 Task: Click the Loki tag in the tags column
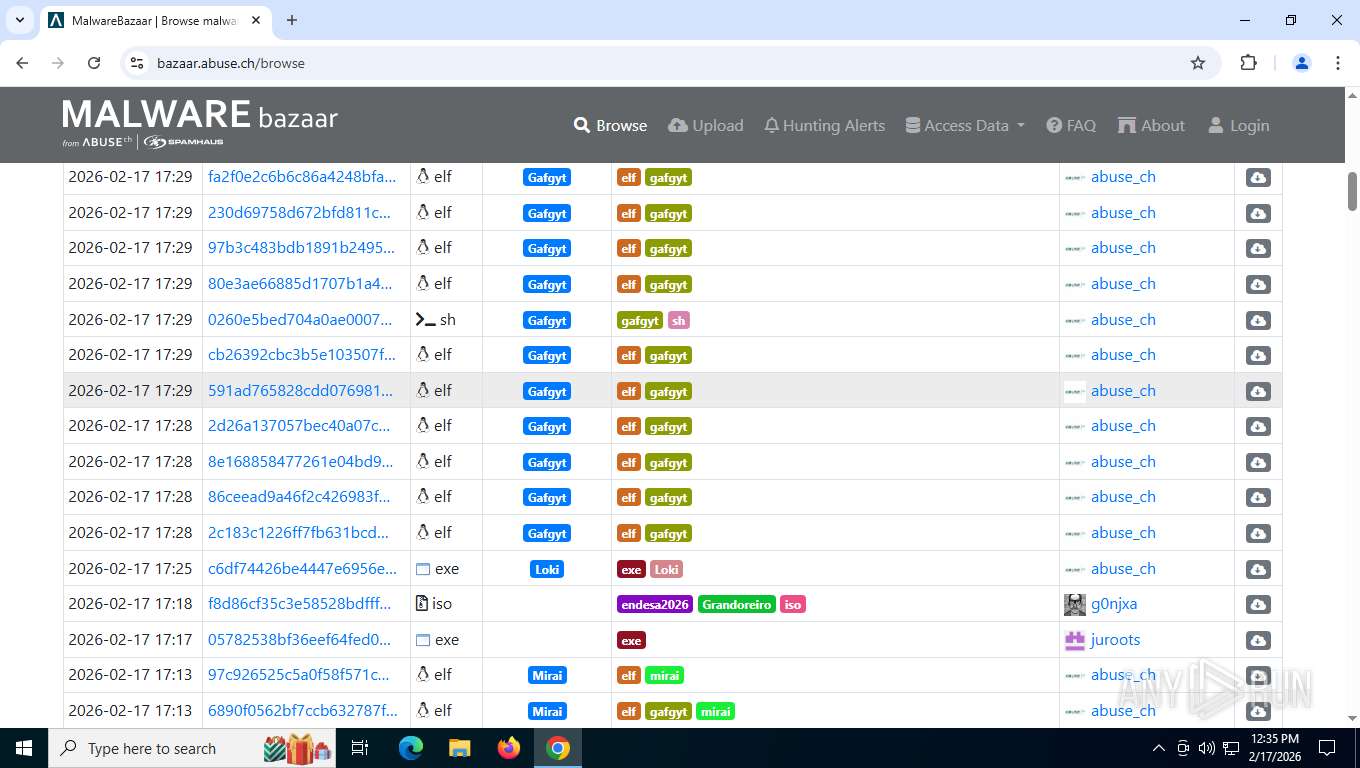[x=666, y=569]
